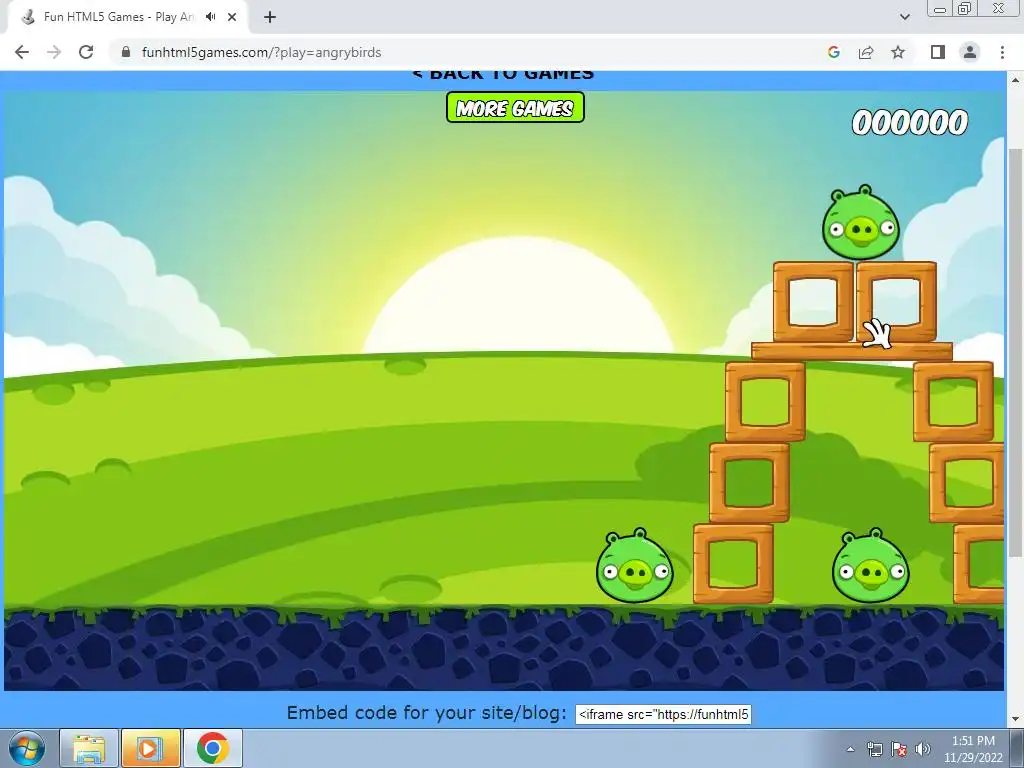Screen dimensions: 1024x768
Task: Show hidden system tray icons arrow
Action: [x=850, y=749]
